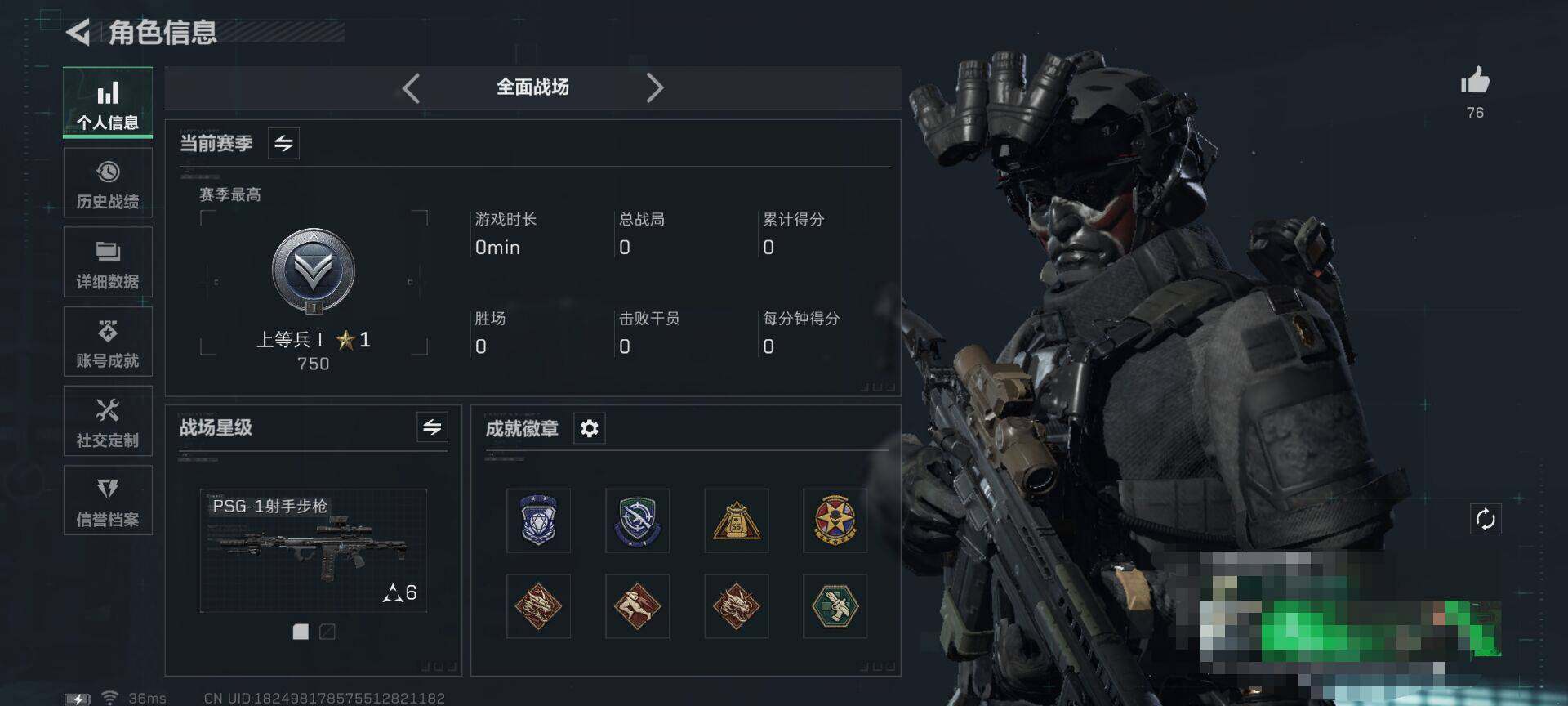Select the gold triangle achievement badge

coord(737,521)
